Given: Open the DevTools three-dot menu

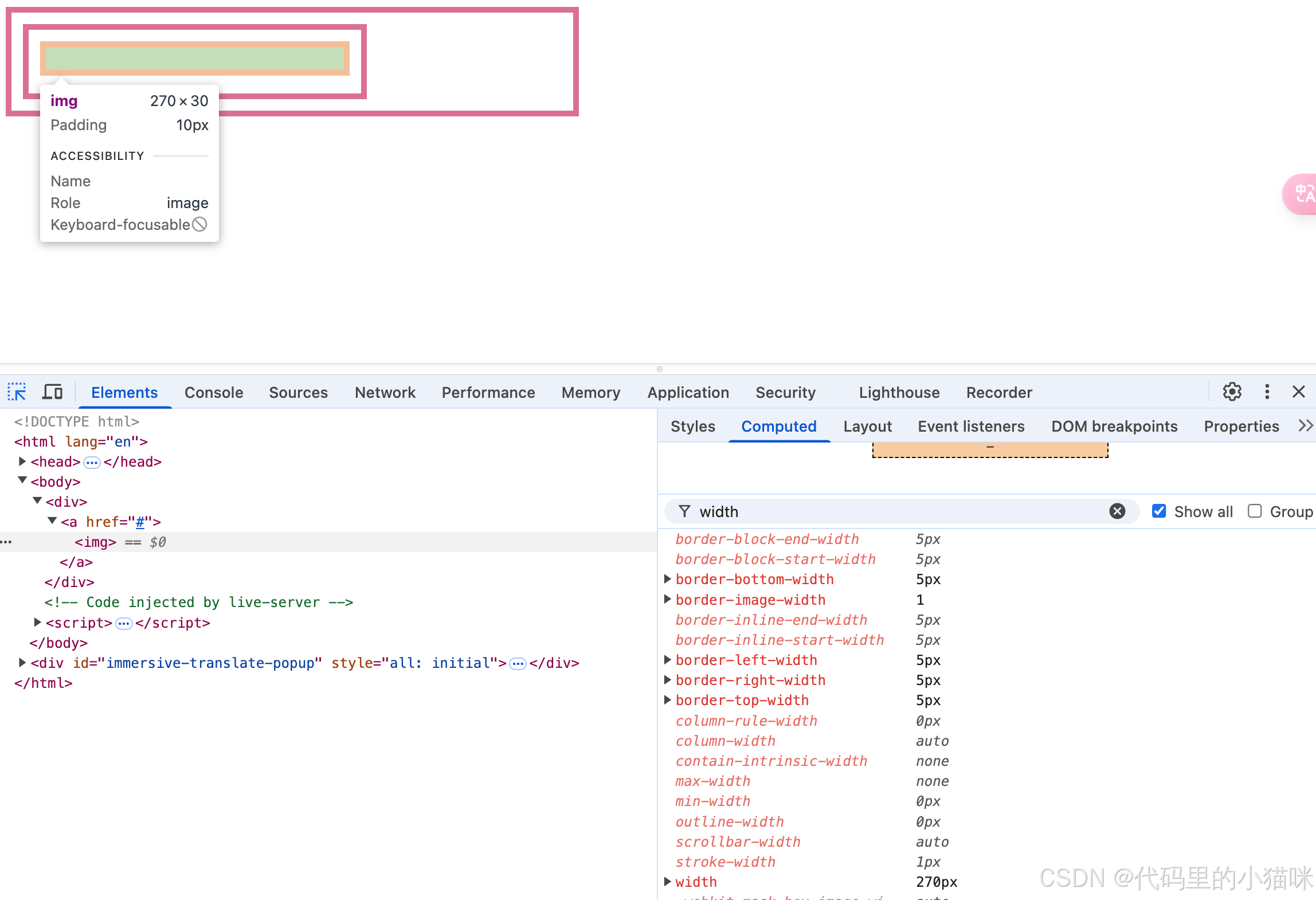Looking at the screenshot, I should click(1267, 392).
